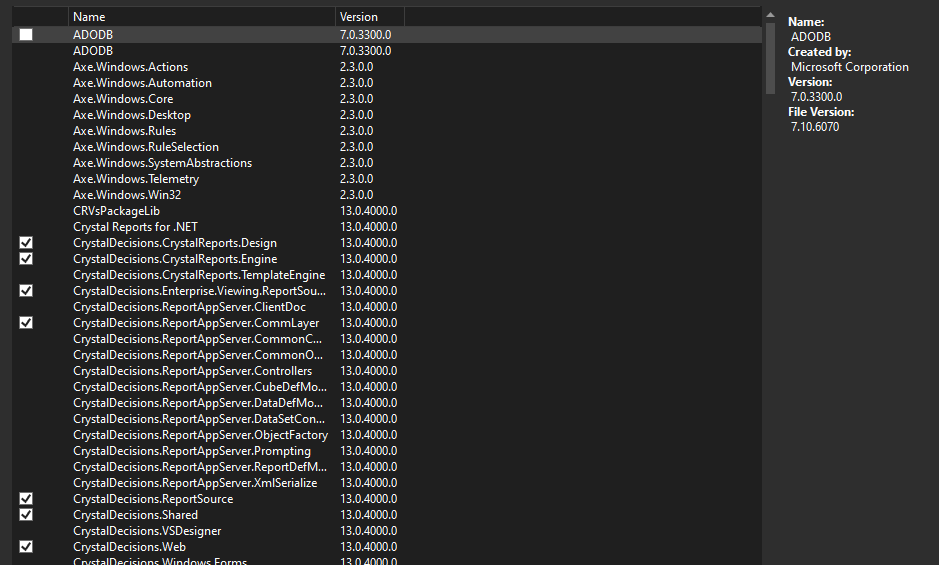The height and width of the screenshot is (565, 939).
Task: Select CrystalDecisions.ReportAppServer.ClientDoc row
Action: (387, 307)
